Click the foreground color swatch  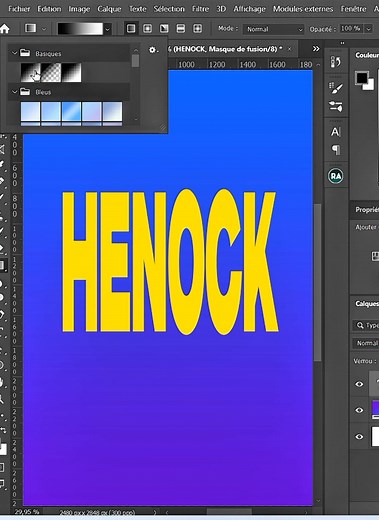(x=361, y=78)
